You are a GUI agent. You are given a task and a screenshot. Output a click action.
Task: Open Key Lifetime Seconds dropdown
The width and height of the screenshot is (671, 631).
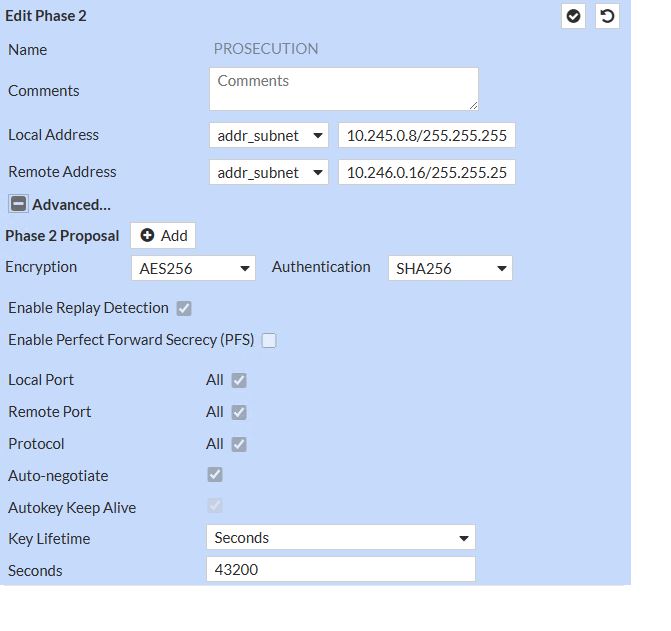(340, 538)
